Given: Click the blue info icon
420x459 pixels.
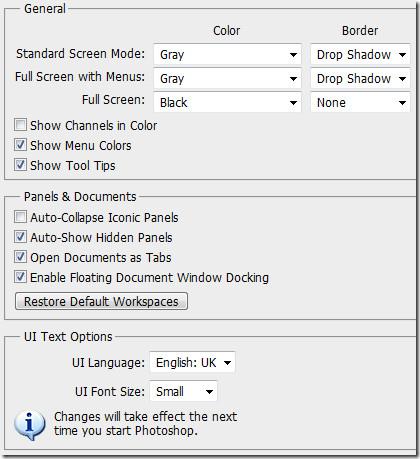Looking at the screenshot, I should 30,425.
